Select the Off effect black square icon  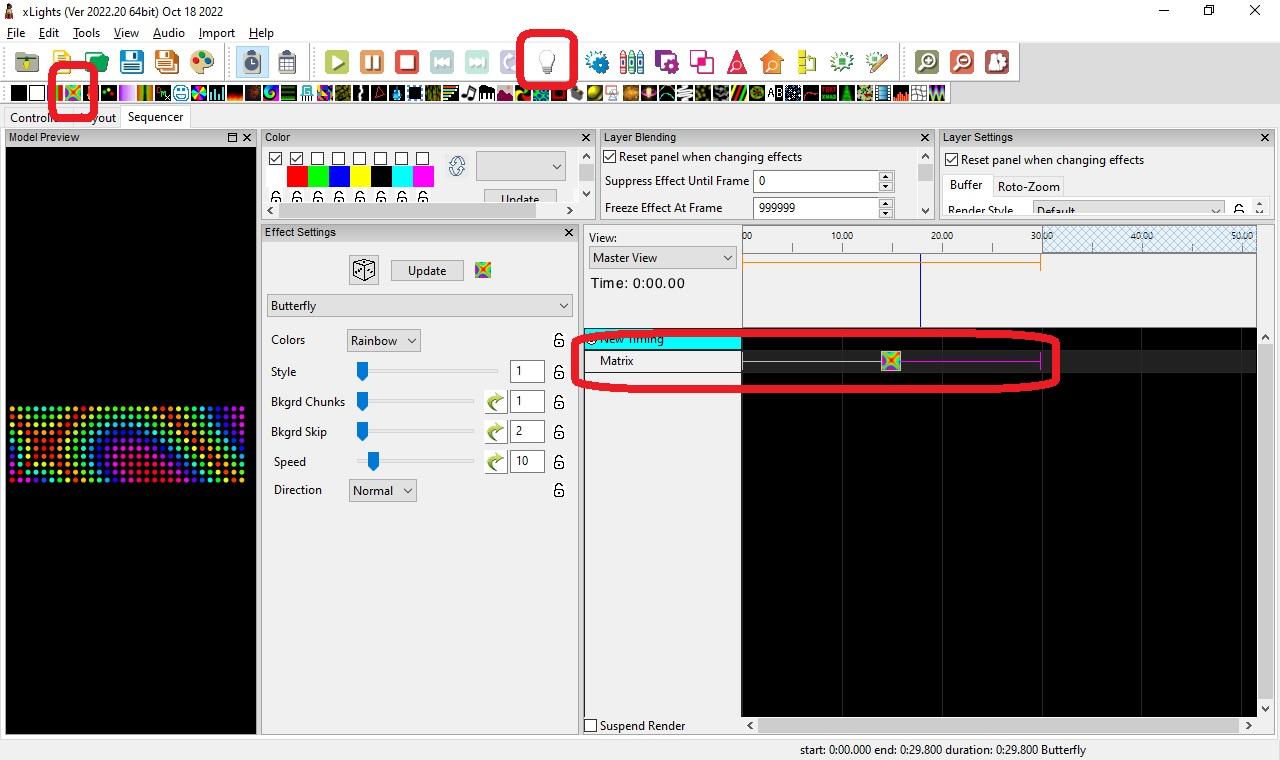click(x=19, y=93)
